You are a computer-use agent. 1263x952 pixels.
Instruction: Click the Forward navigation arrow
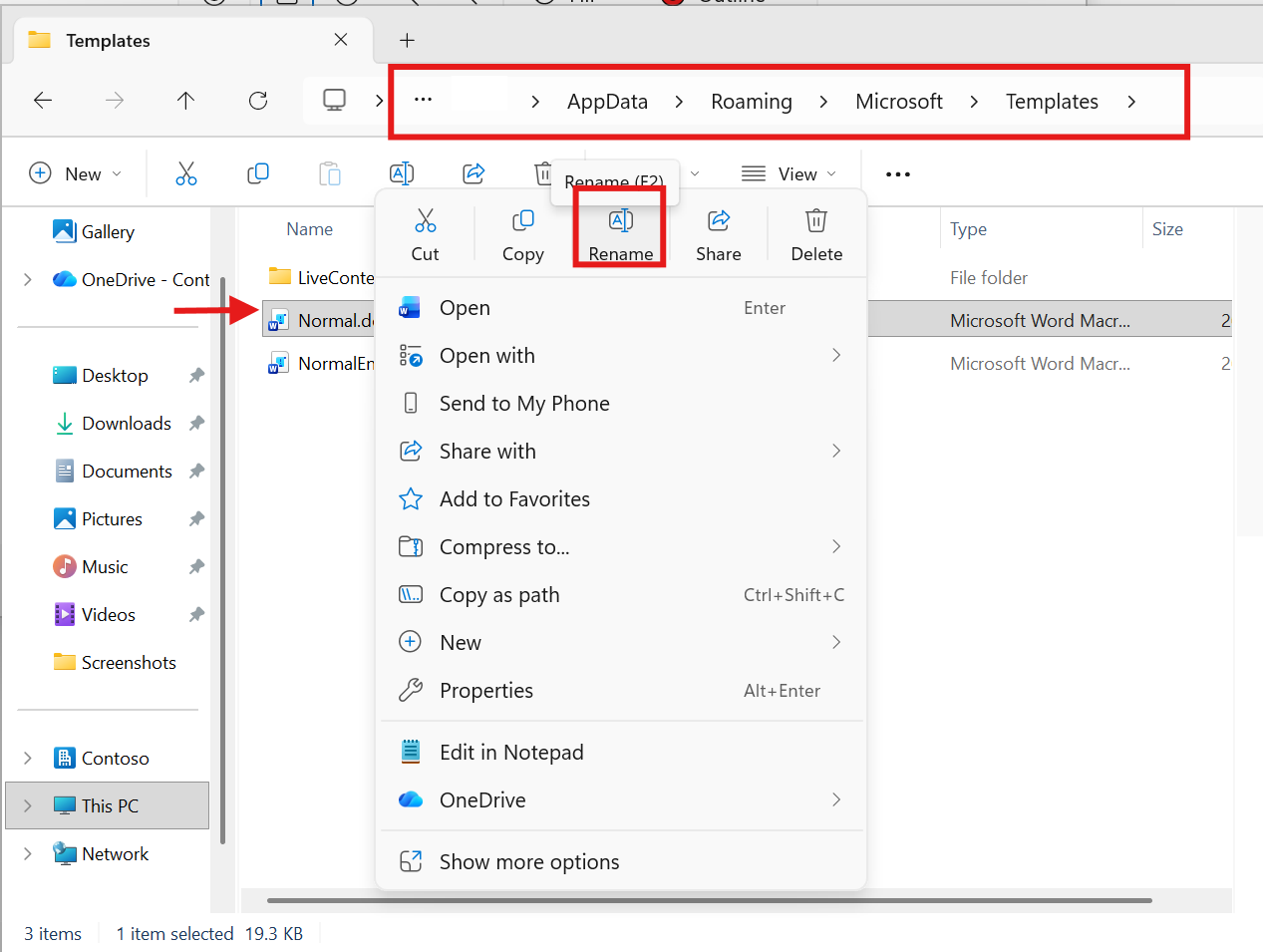coord(115,100)
